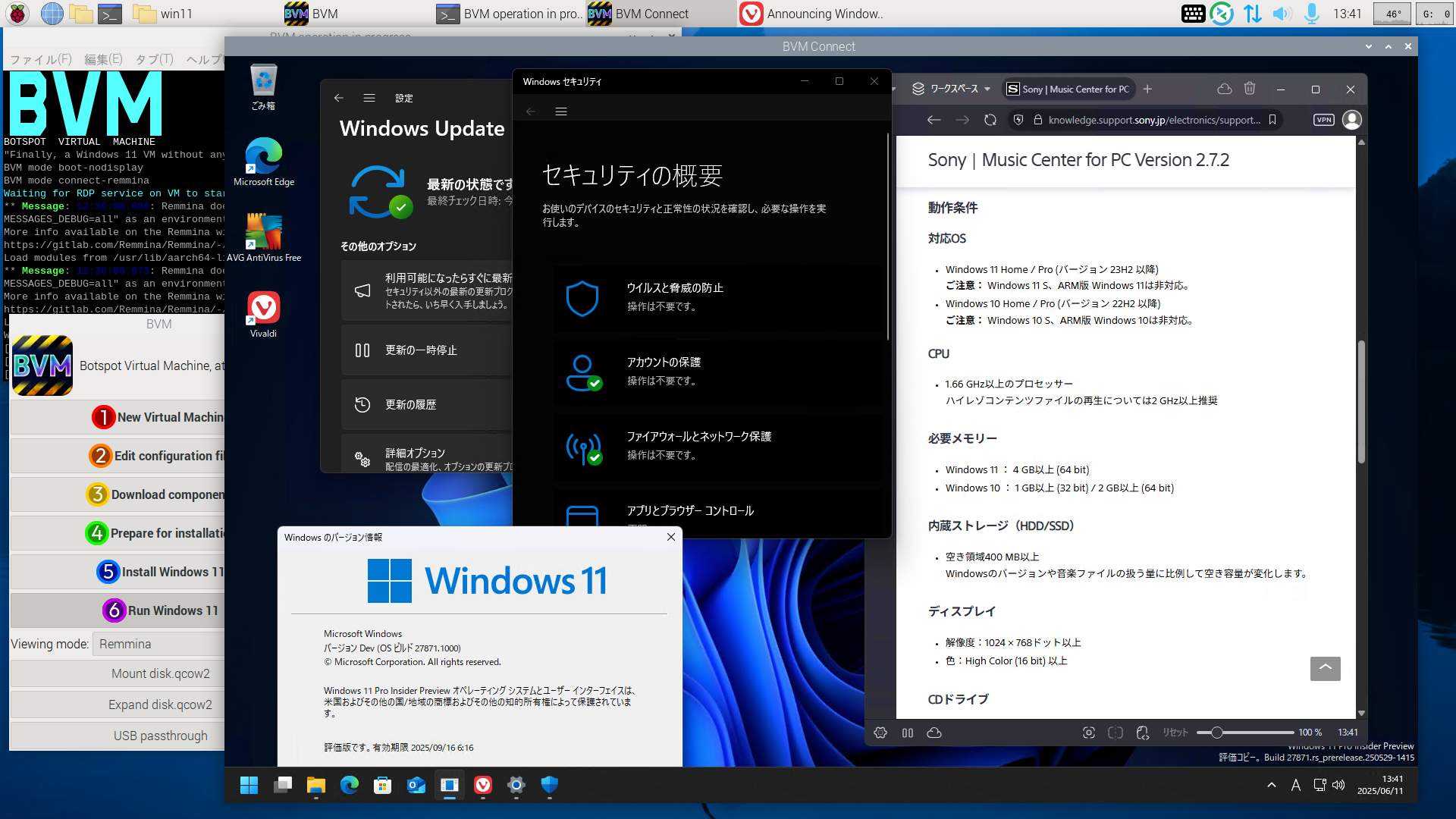
Task: Open Microsoft Store from Windows taskbar
Action: tap(383, 785)
